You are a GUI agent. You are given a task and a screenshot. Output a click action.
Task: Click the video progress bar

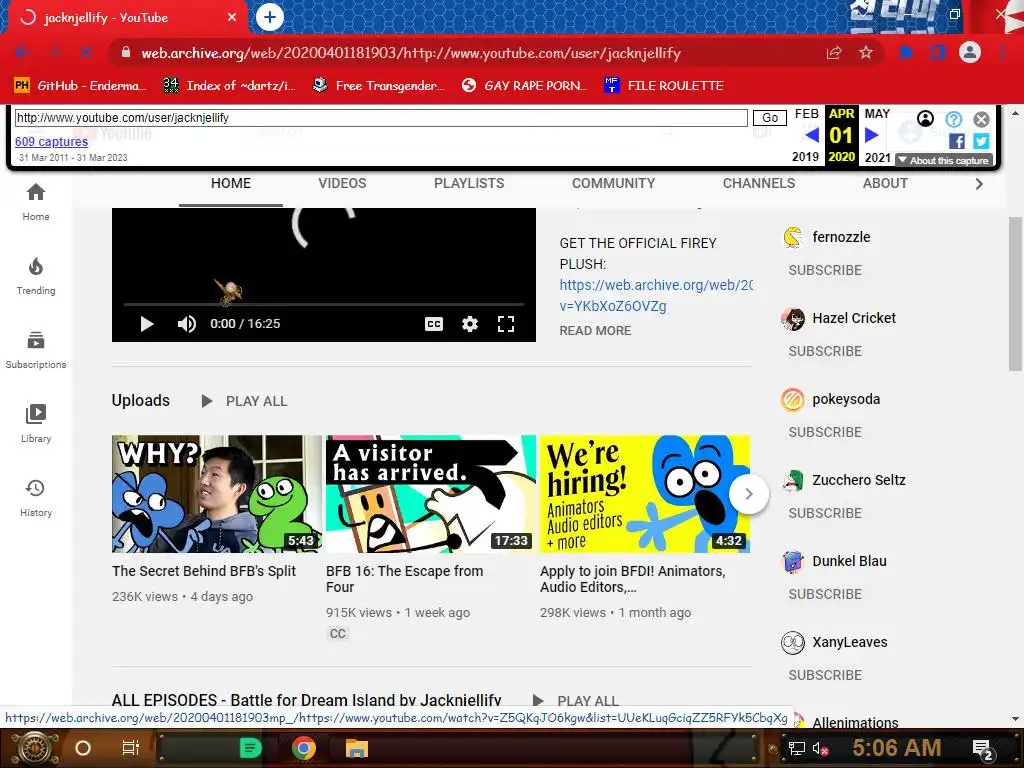click(324, 304)
